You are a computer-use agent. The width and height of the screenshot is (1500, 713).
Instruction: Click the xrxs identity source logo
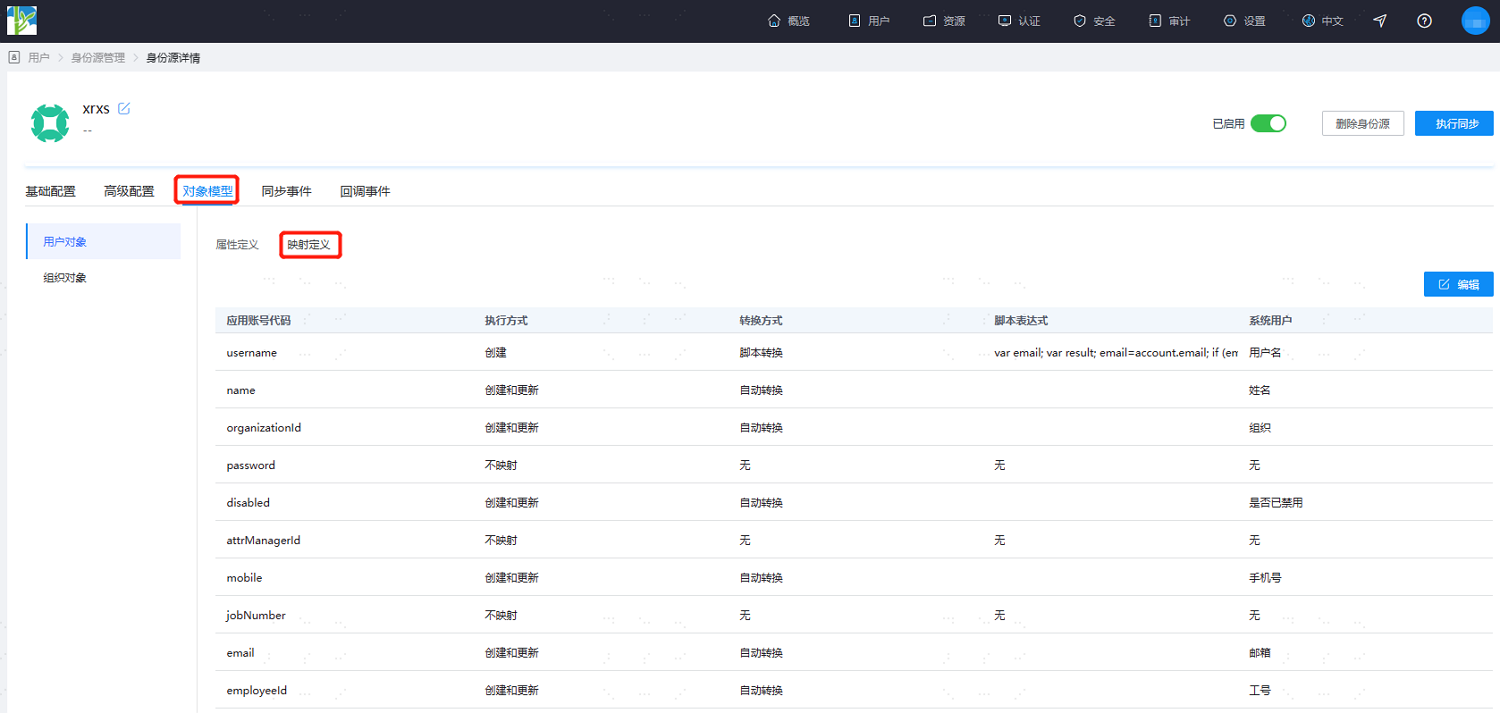50,123
